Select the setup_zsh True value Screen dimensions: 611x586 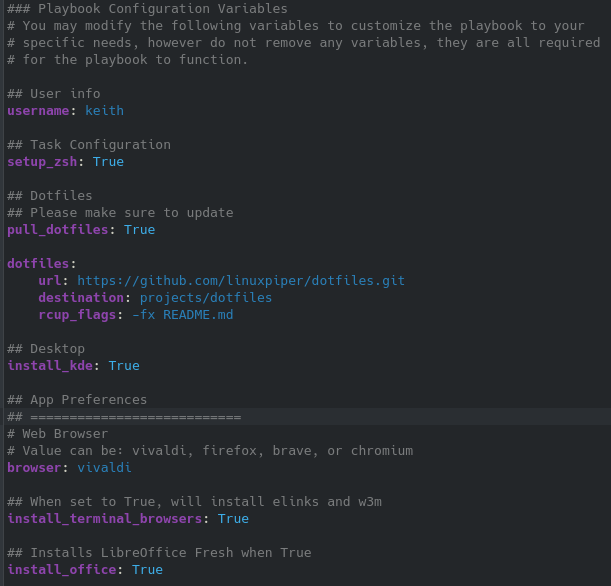108,162
